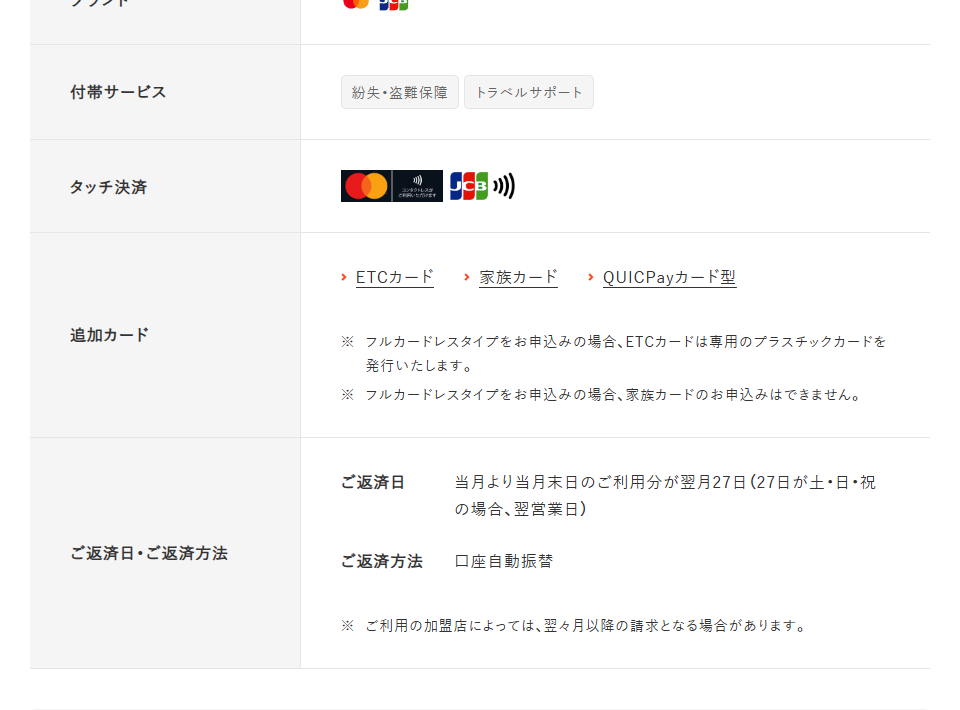Viewport: 960px width, 710px height.
Task: Click the ご返済日 label
Action: click(x=373, y=482)
